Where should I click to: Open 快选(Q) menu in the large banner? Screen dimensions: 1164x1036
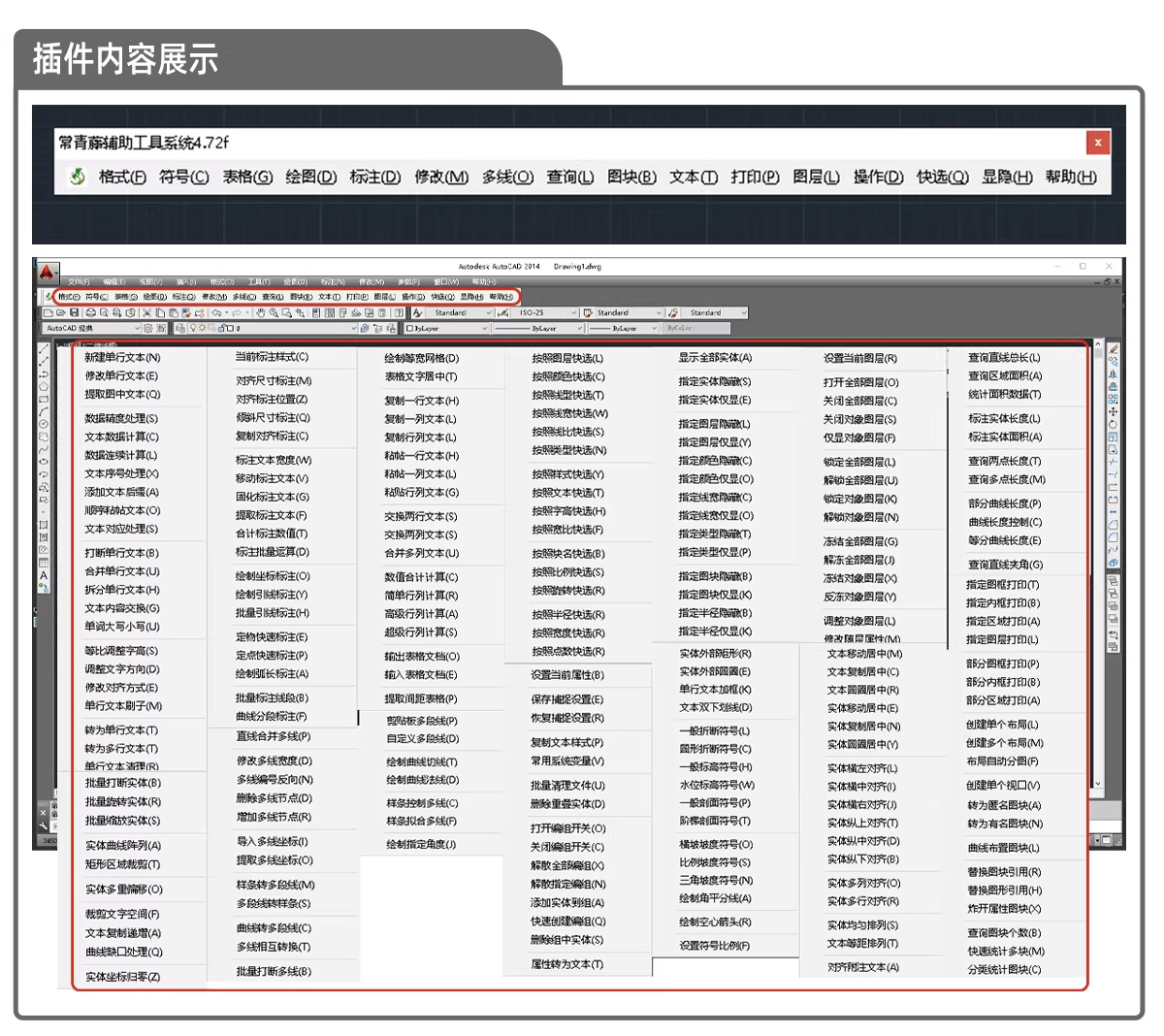pyautogui.click(x=943, y=177)
